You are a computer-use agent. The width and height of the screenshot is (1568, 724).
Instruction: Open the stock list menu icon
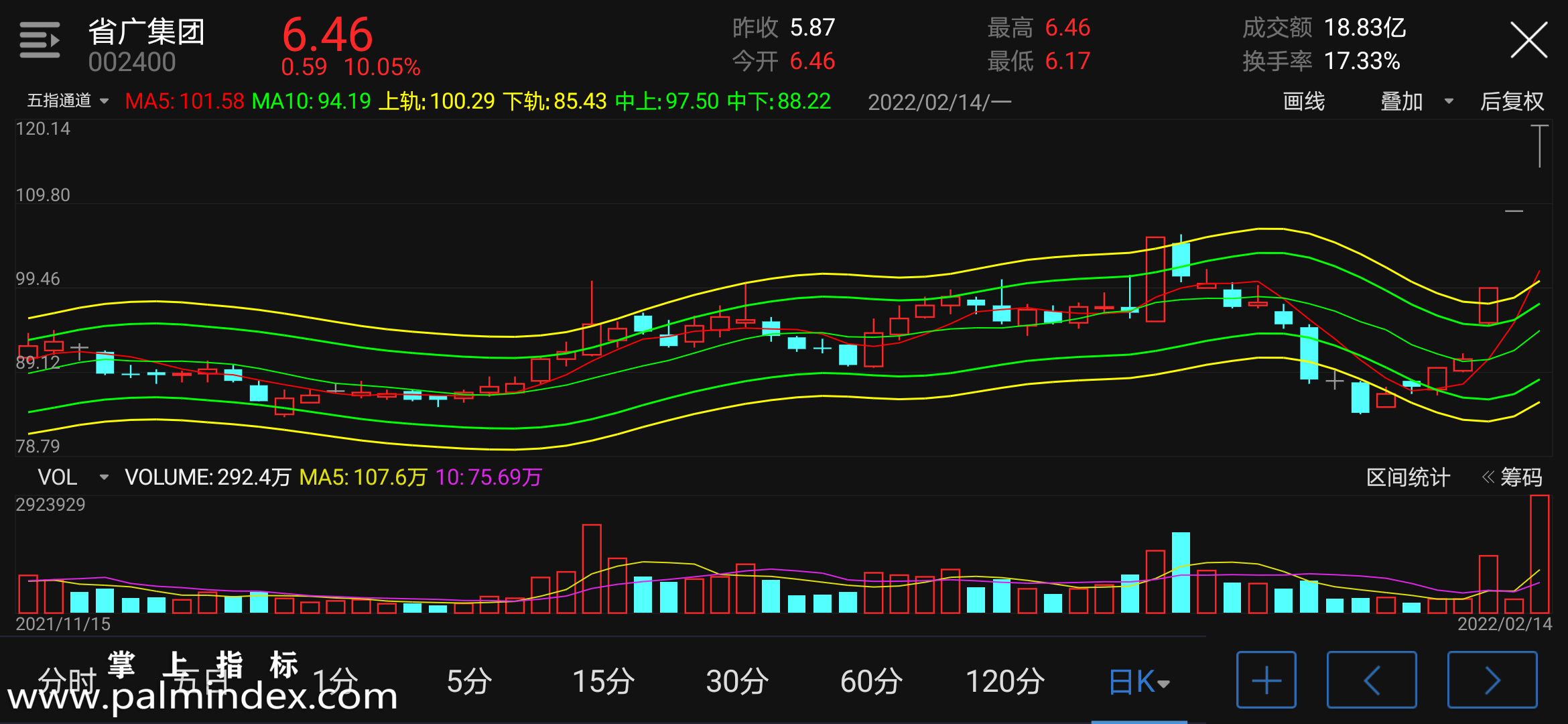click(40, 40)
